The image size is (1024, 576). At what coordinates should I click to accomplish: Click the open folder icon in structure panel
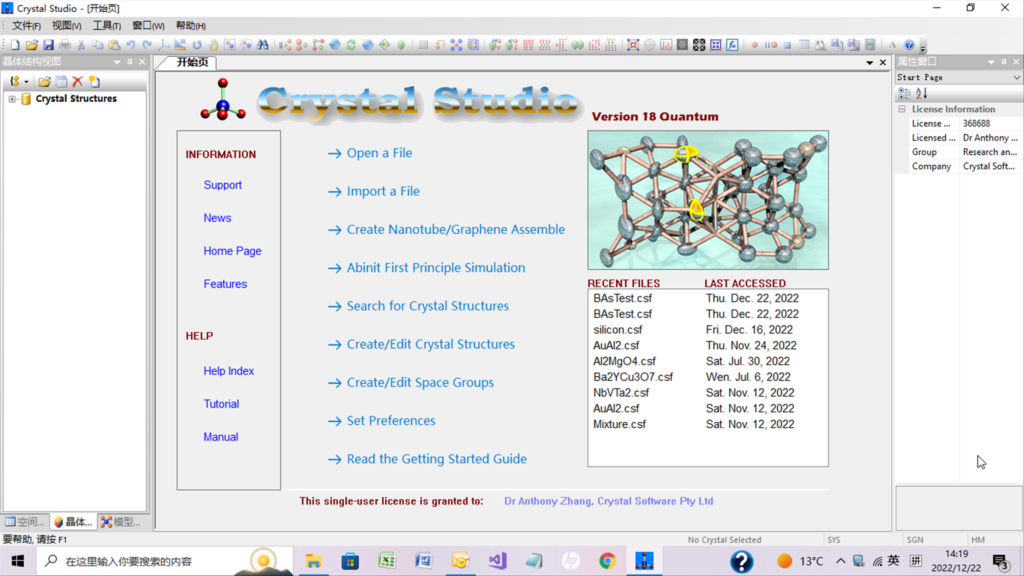(45, 81)
